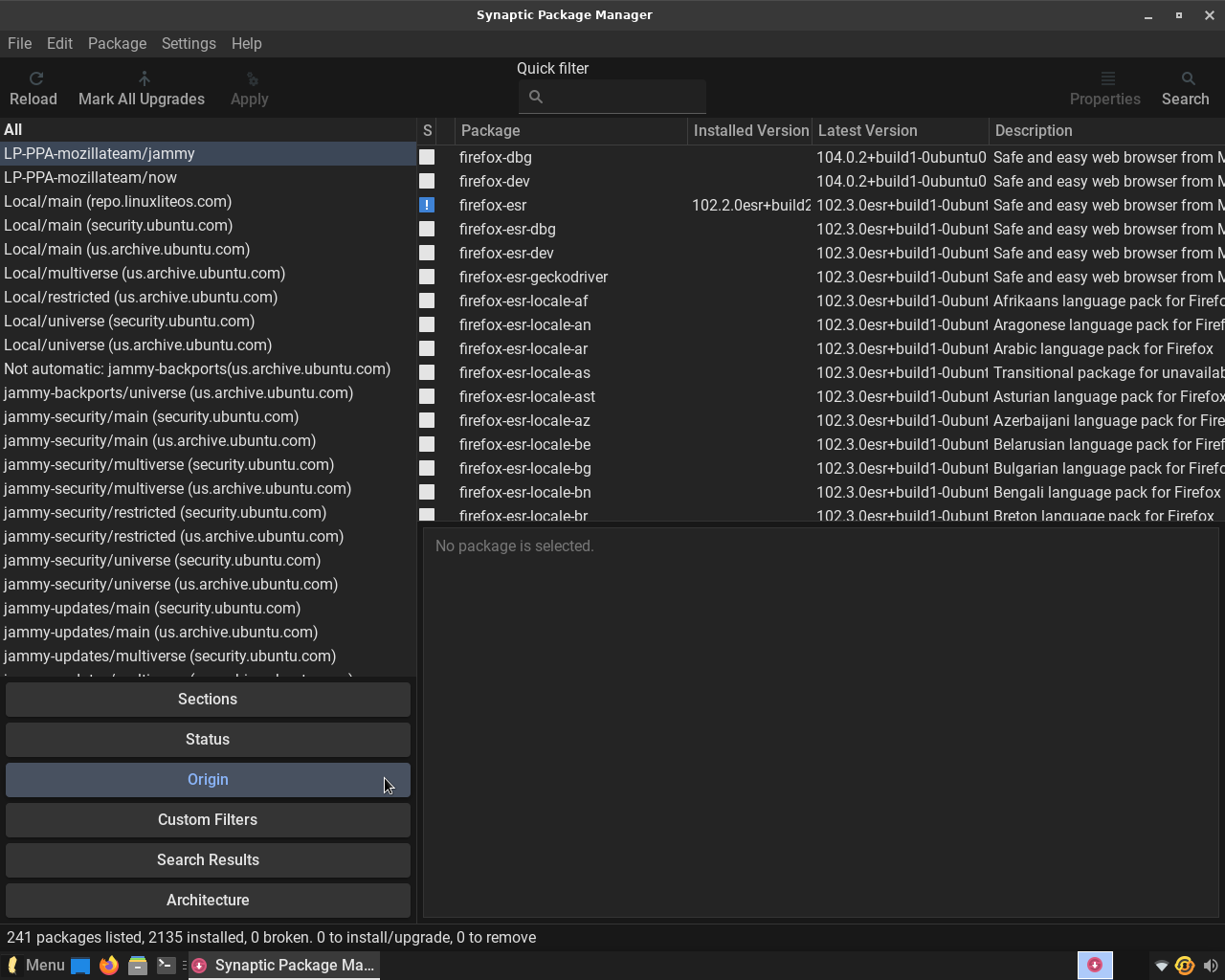The image size is (1225, 980).
Task: Toggle status checkbox for firefox-dbg
Action: (427, 157)
